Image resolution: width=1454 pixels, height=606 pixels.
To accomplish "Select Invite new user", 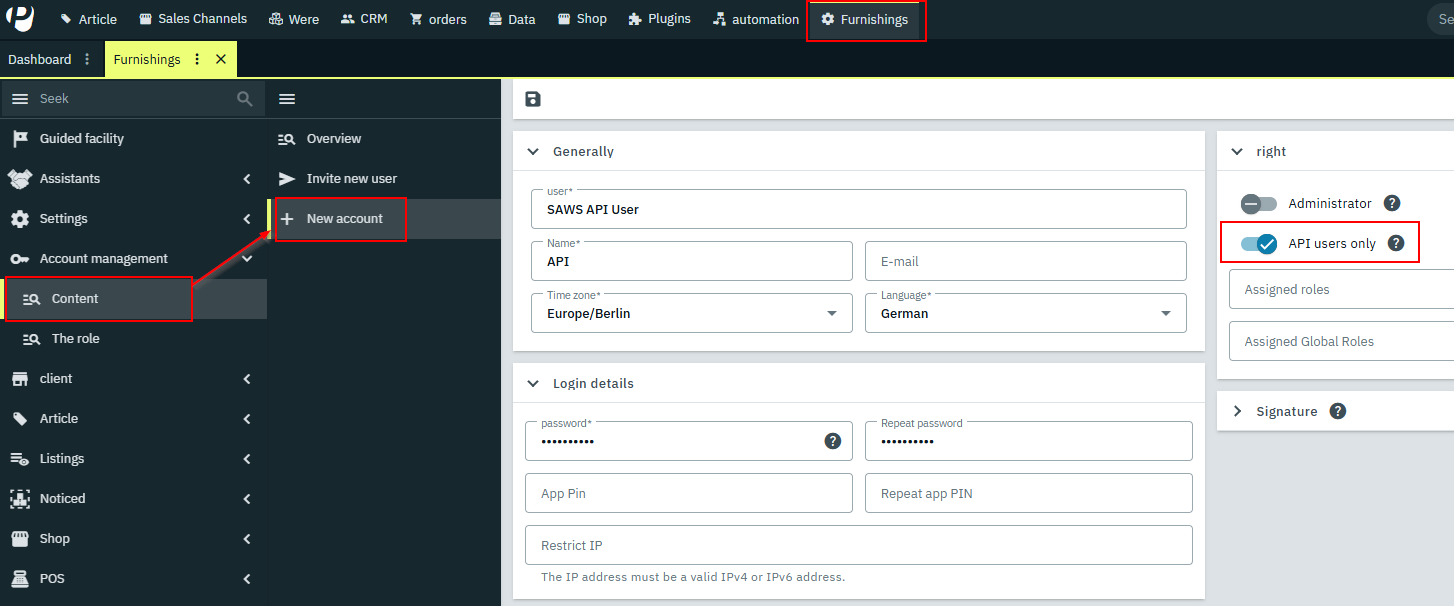I will pyautogui.click(x=352, y=178).
